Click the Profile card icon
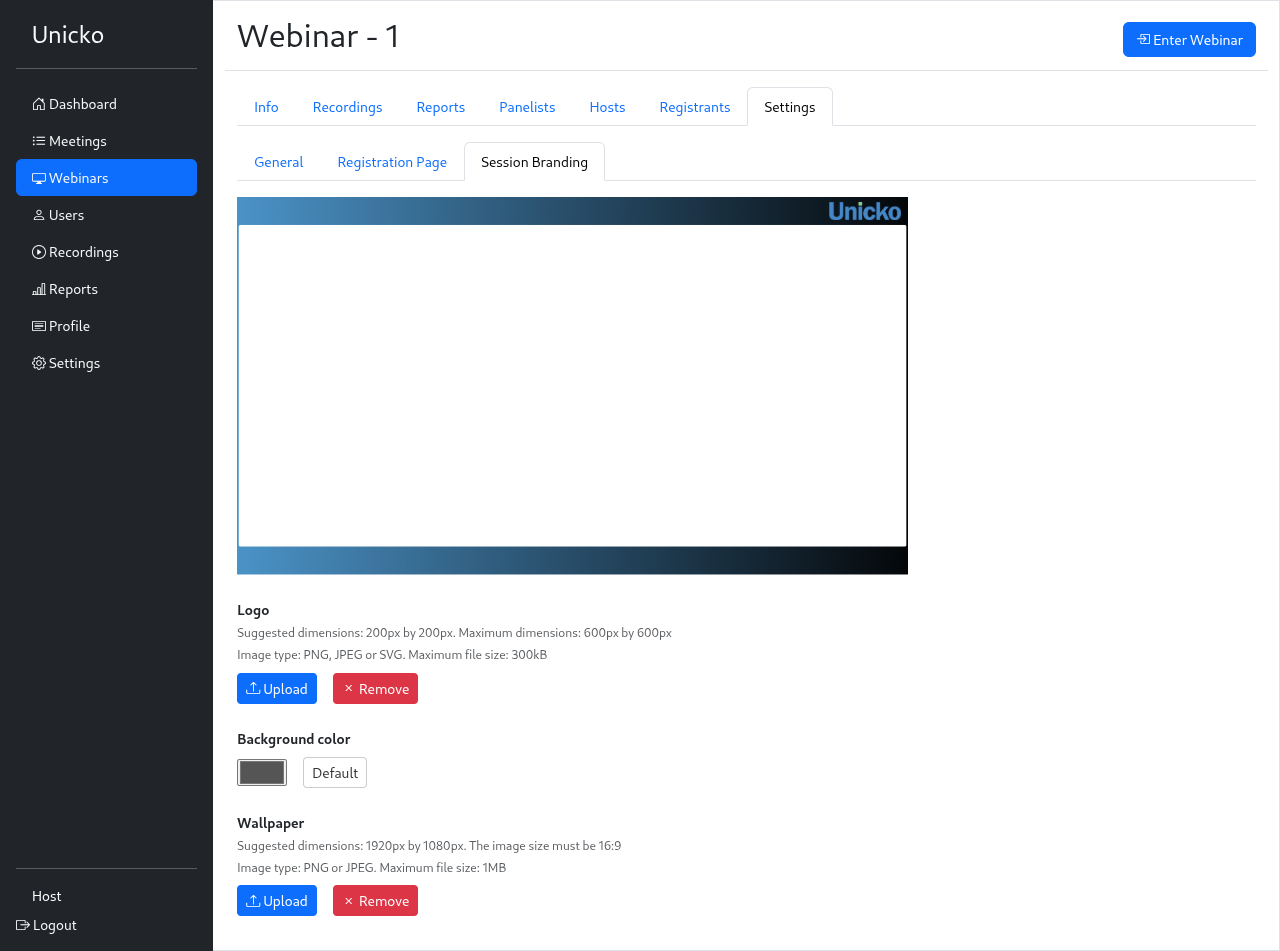 [x=39, y=326]
